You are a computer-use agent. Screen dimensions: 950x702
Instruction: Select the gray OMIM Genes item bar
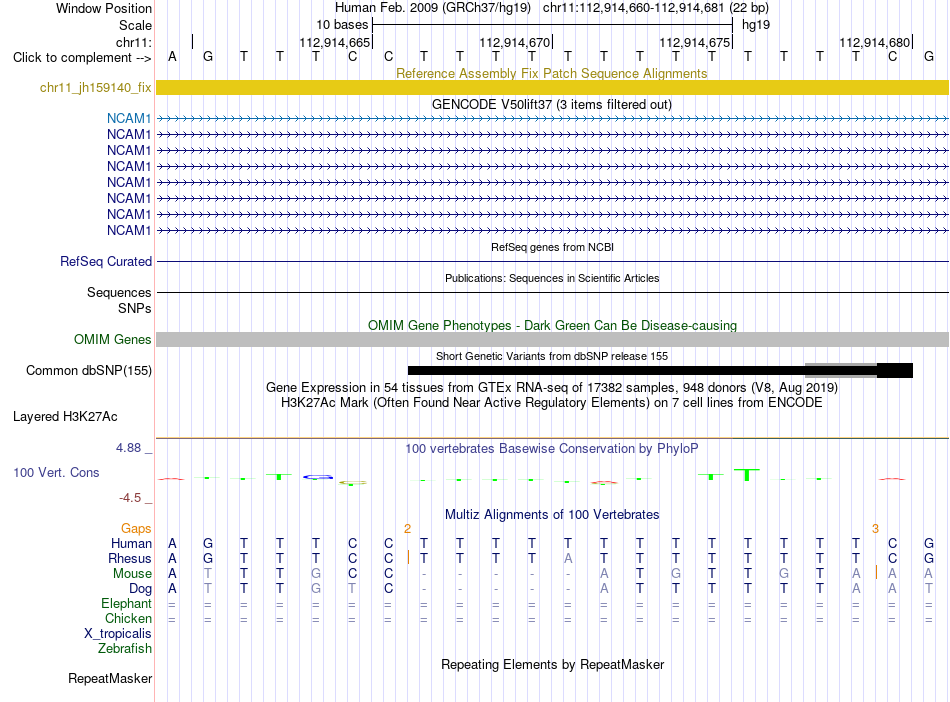point(552,339)
